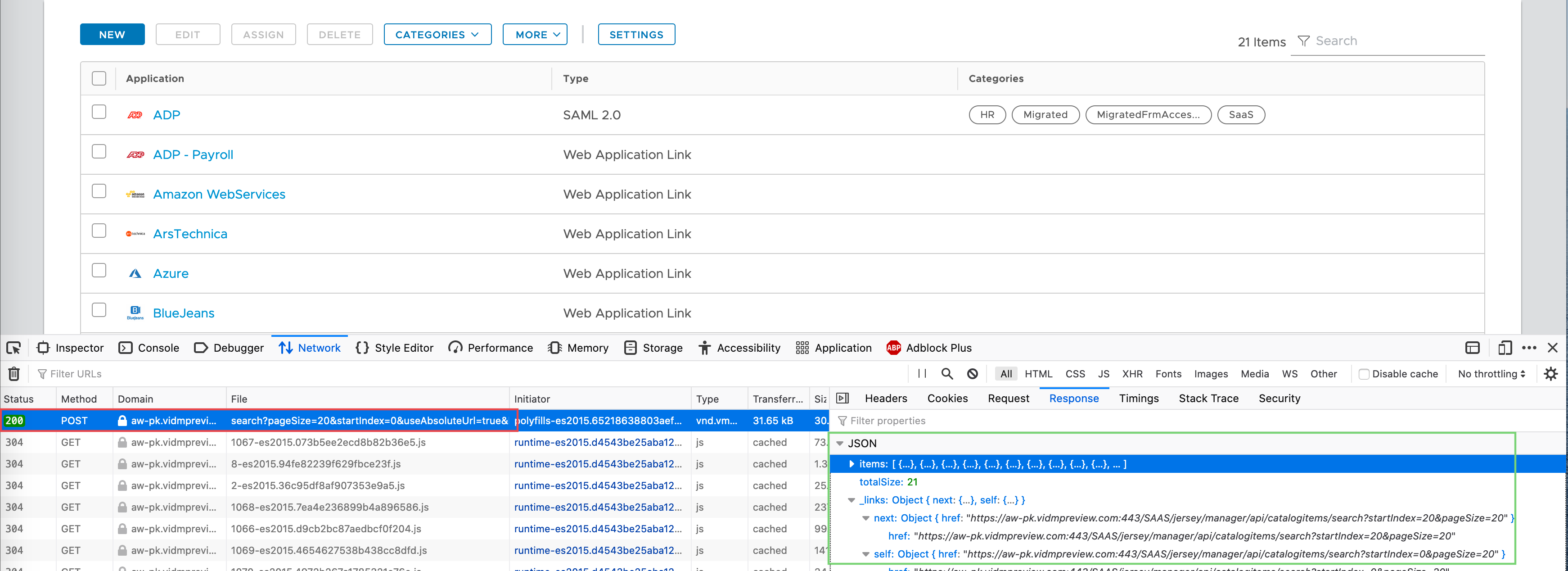Click the devtools dock/frame selector icon

(1472, 348)
